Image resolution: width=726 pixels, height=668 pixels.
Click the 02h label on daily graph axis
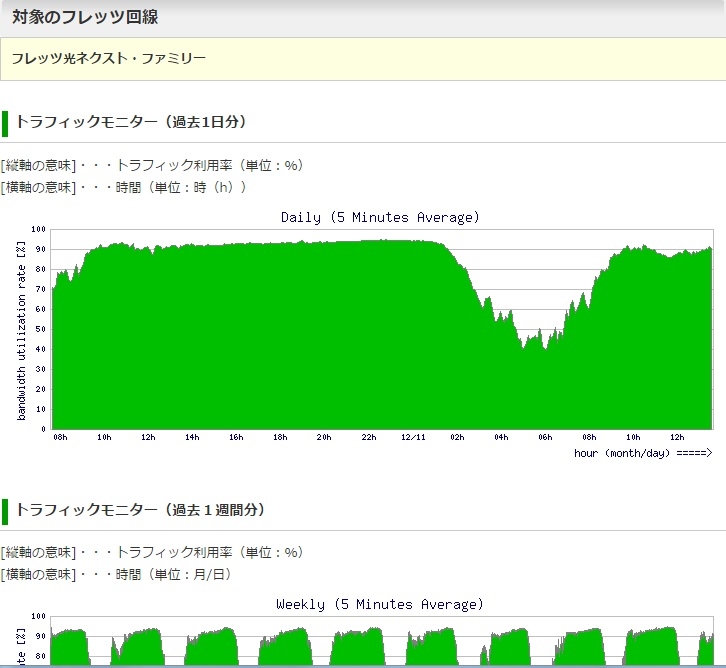(x=457, y=437)
